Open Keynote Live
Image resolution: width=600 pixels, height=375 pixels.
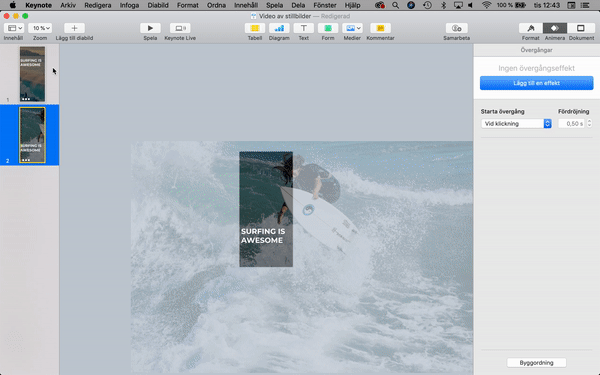coord(180,28)
